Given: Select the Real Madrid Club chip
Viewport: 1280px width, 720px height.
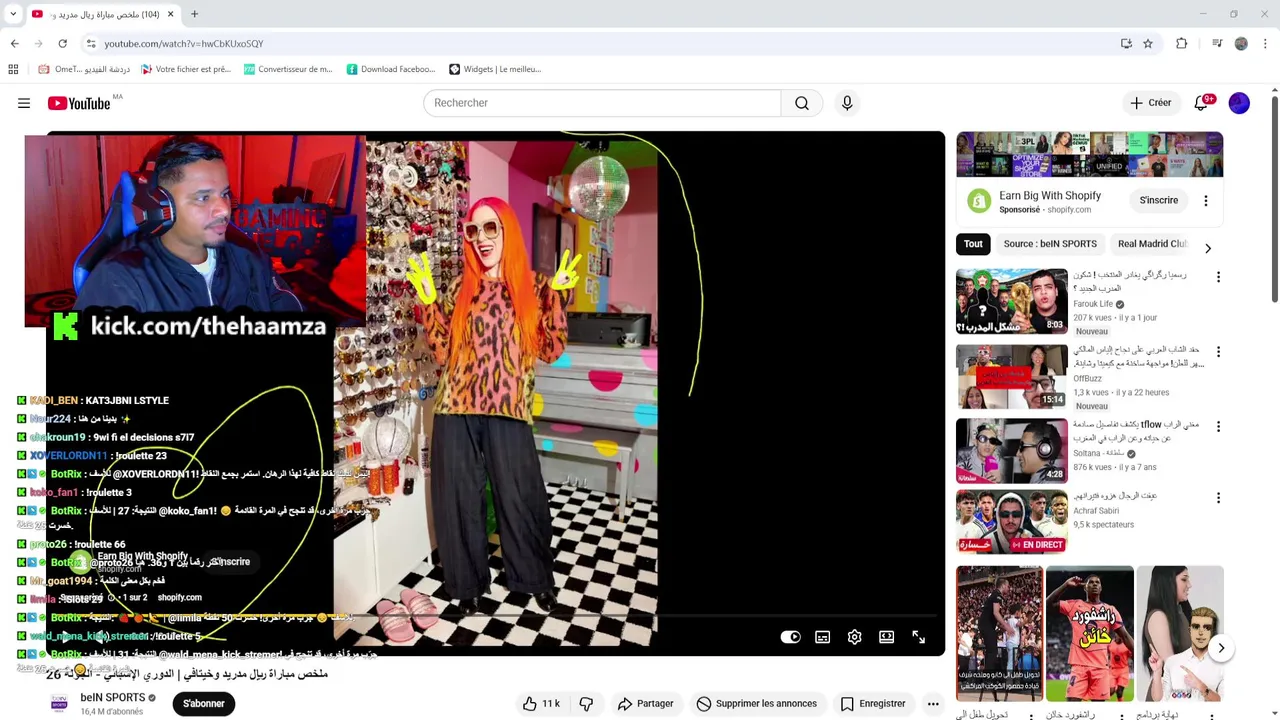Looking at the screenshot, I should click(x=1152, y=244).
